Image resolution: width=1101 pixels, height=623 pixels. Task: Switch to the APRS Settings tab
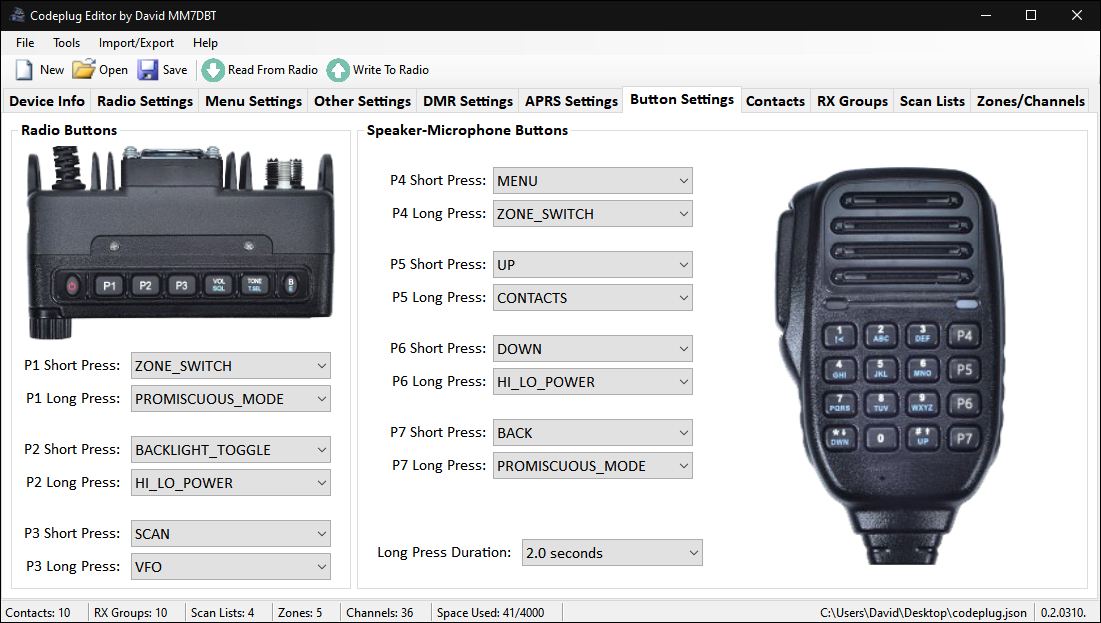[570, 100]
